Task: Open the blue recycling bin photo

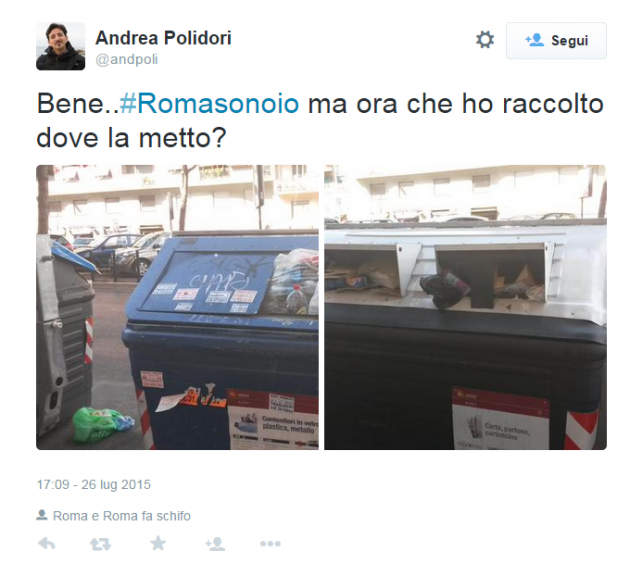Action: 177,307
